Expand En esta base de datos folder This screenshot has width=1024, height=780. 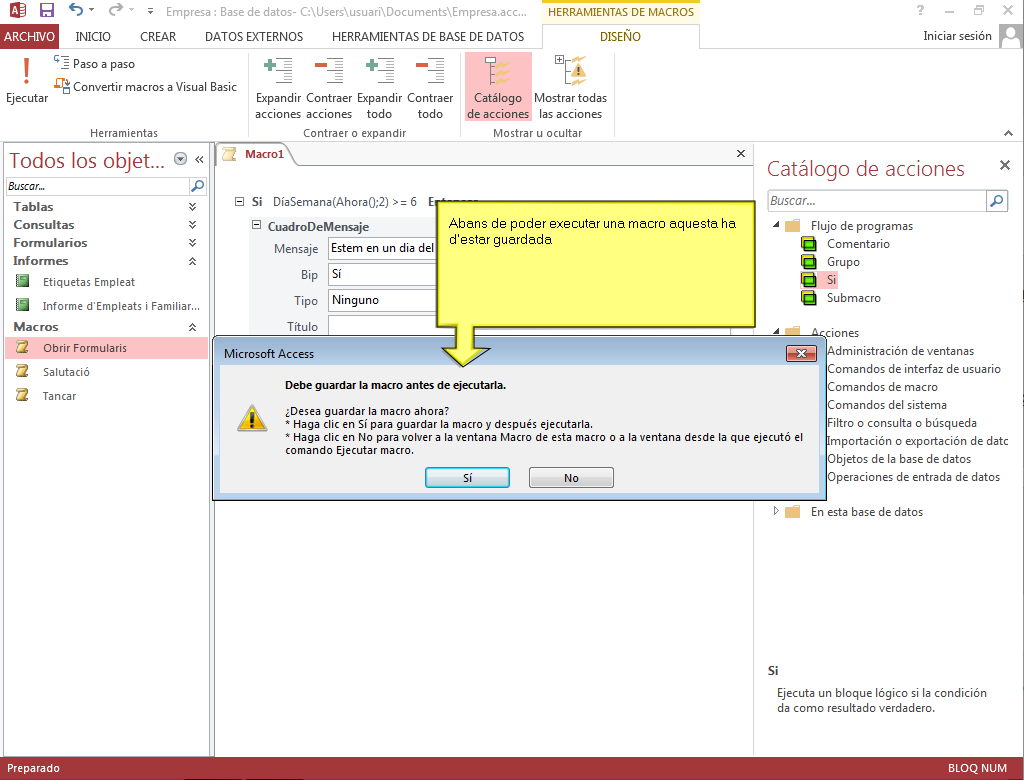pyautogui.click(x=776, y=511)
